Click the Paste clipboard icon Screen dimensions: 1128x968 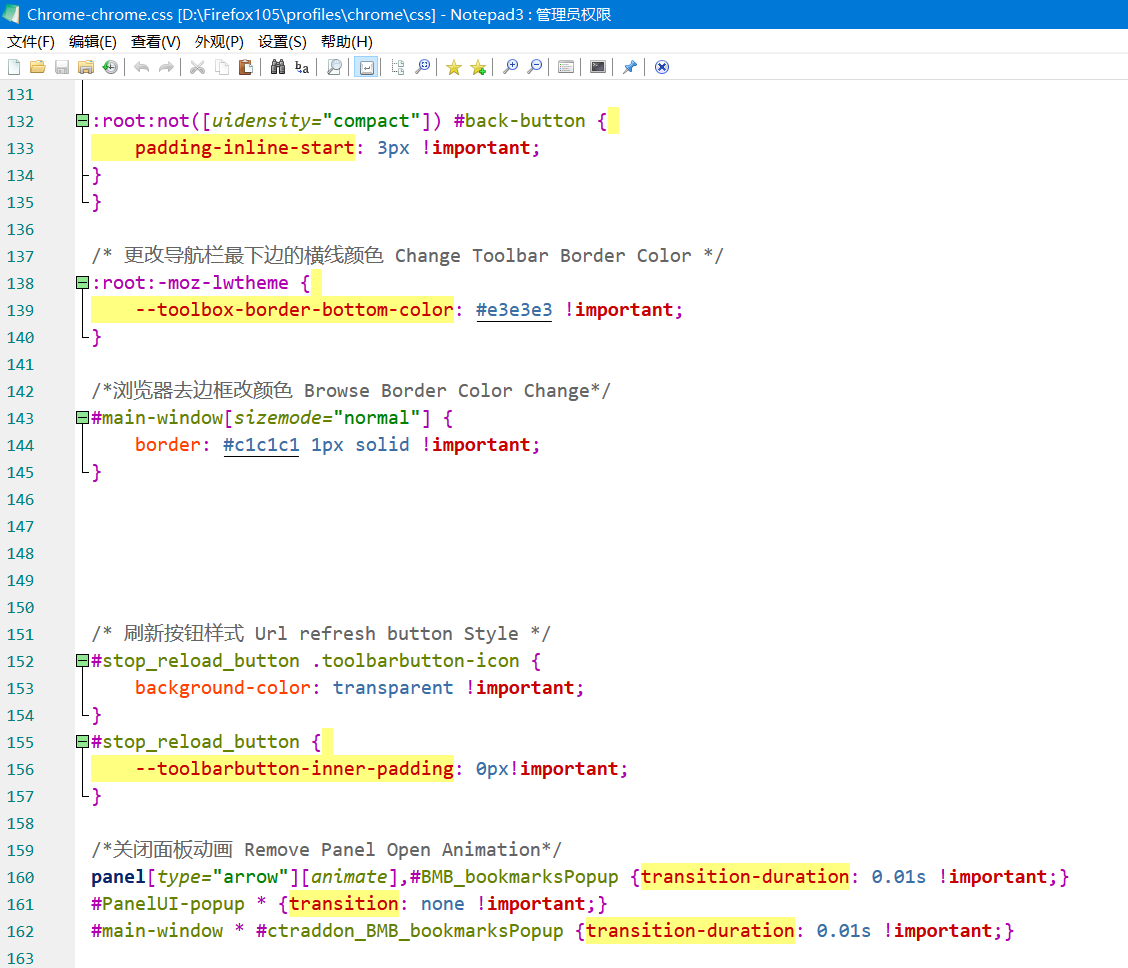click(x=246, y=67)
